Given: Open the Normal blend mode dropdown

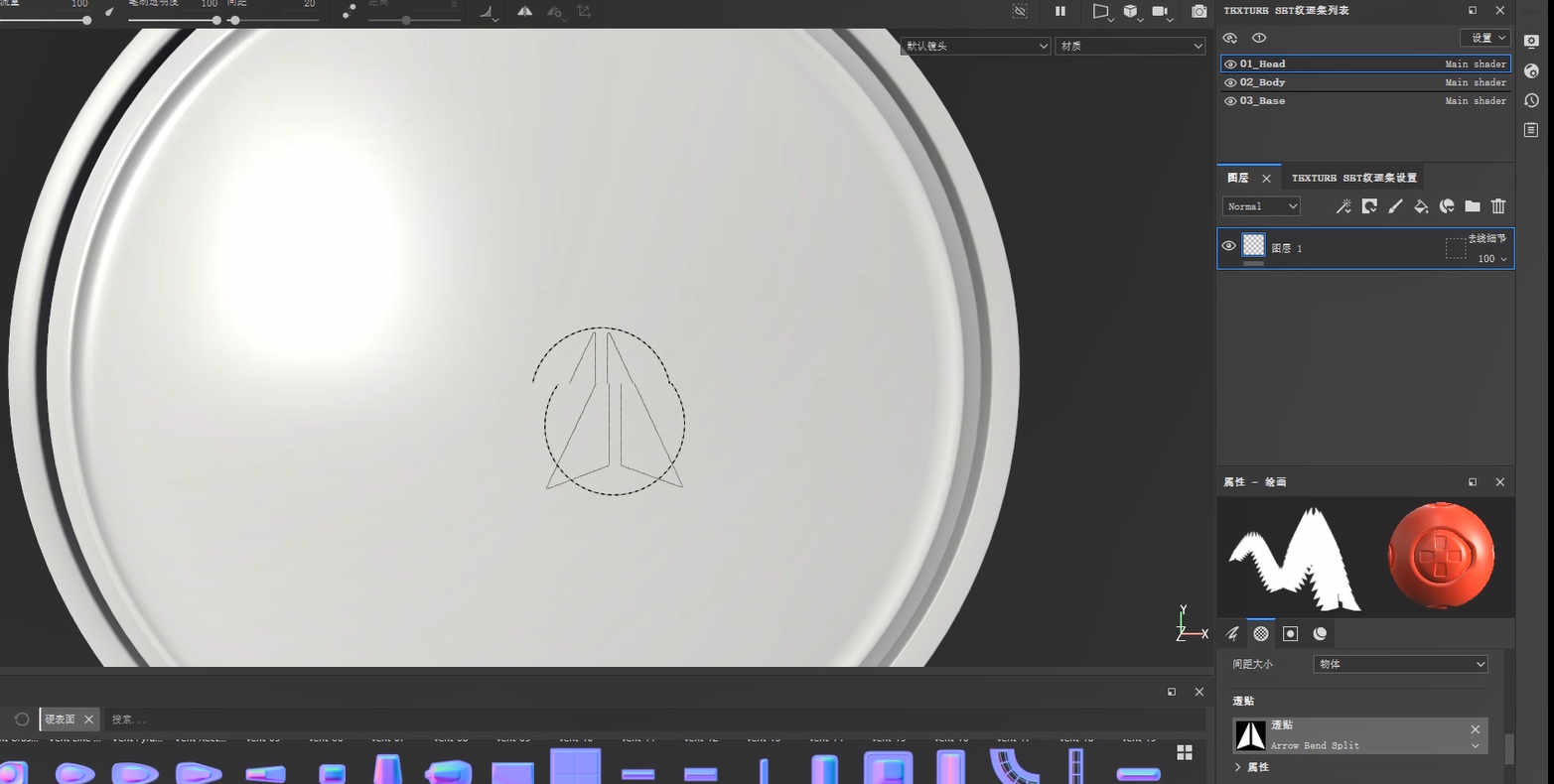Looking at the screenshot, I should pos(1260,205).
